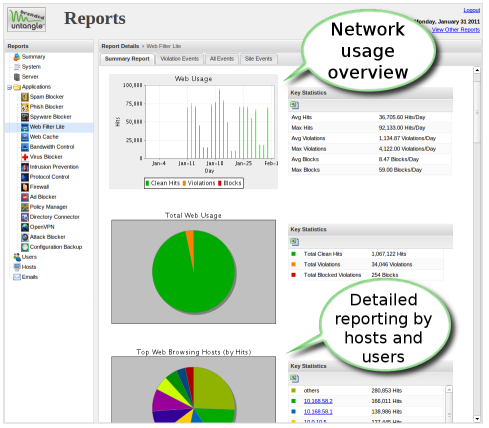The height and width of the screenshot is (428, 489).
Task: Click the Total Web Usage pie chart
Action: coord(193,272)
